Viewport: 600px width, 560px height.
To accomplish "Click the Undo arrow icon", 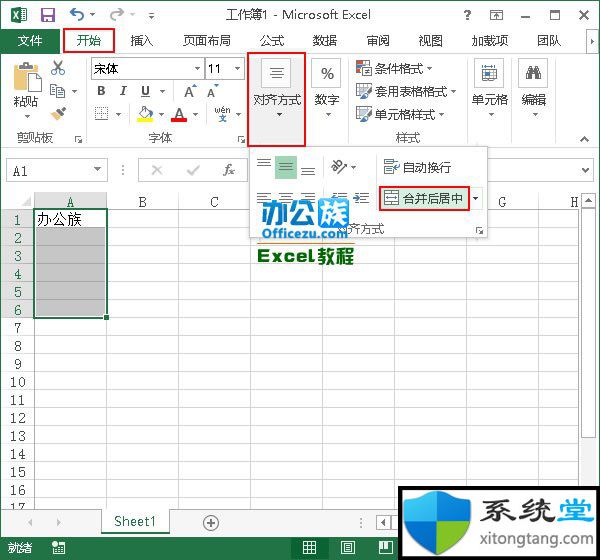I will 77,15.
